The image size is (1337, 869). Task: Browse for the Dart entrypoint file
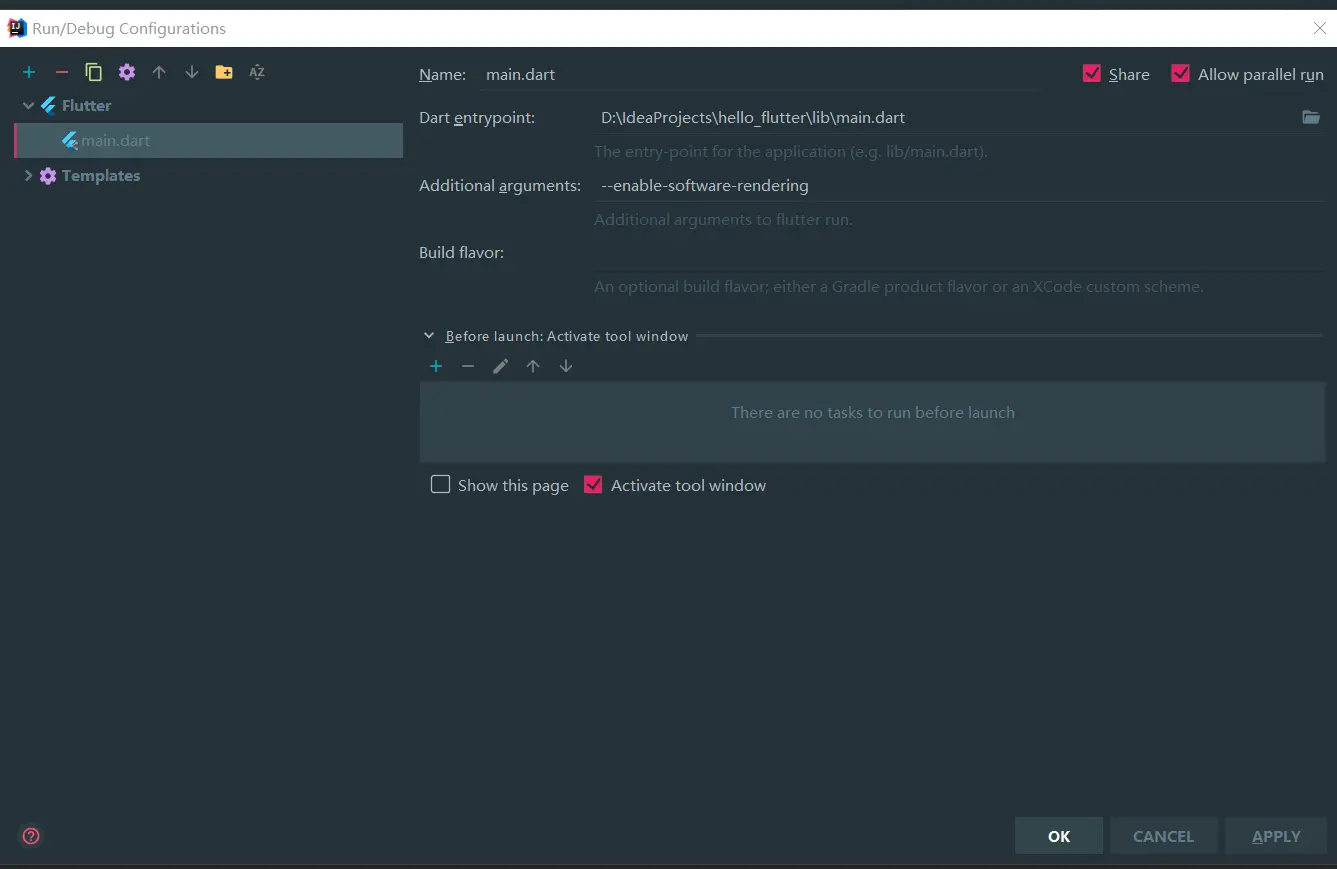1311,117
